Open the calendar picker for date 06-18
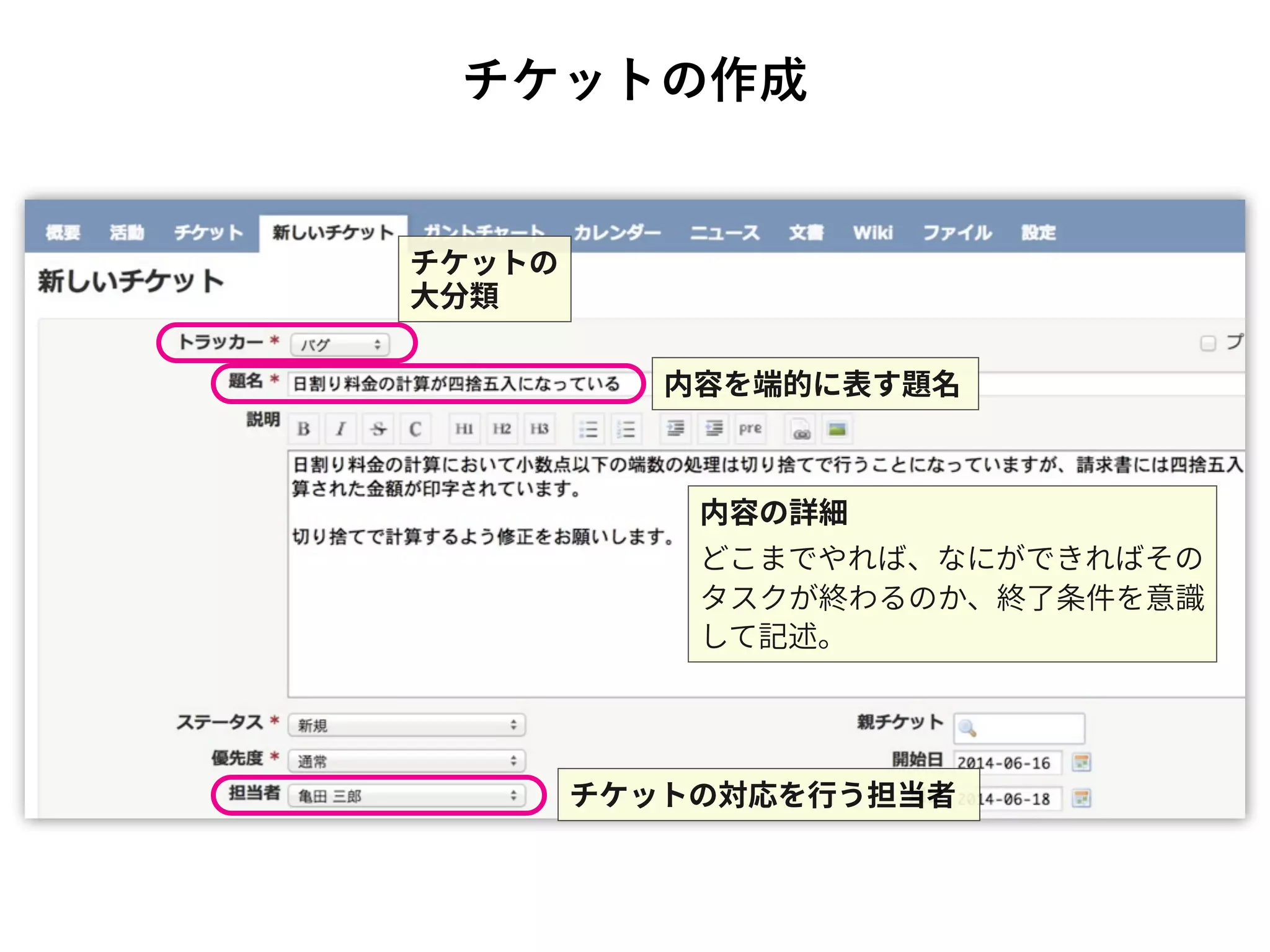 (x=1081, y=798)
